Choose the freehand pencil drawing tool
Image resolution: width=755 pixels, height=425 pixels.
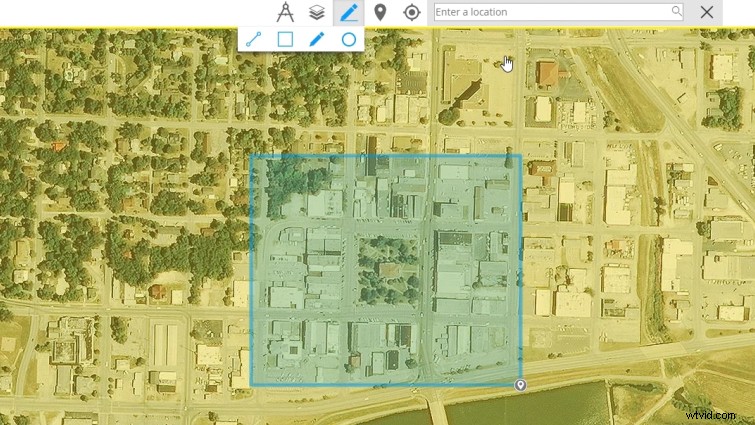tap(317, 39)
